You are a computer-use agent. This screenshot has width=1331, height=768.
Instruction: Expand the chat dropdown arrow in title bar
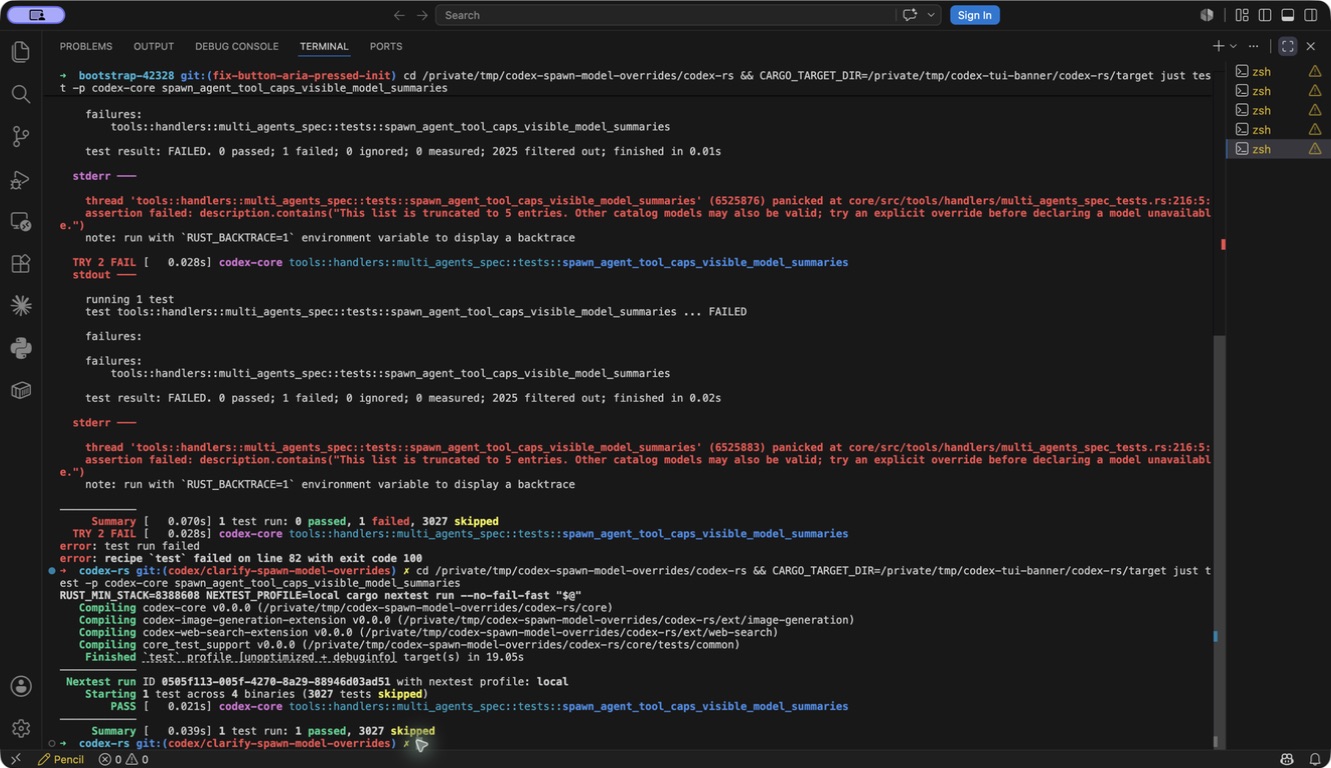[x=931, y=15]
